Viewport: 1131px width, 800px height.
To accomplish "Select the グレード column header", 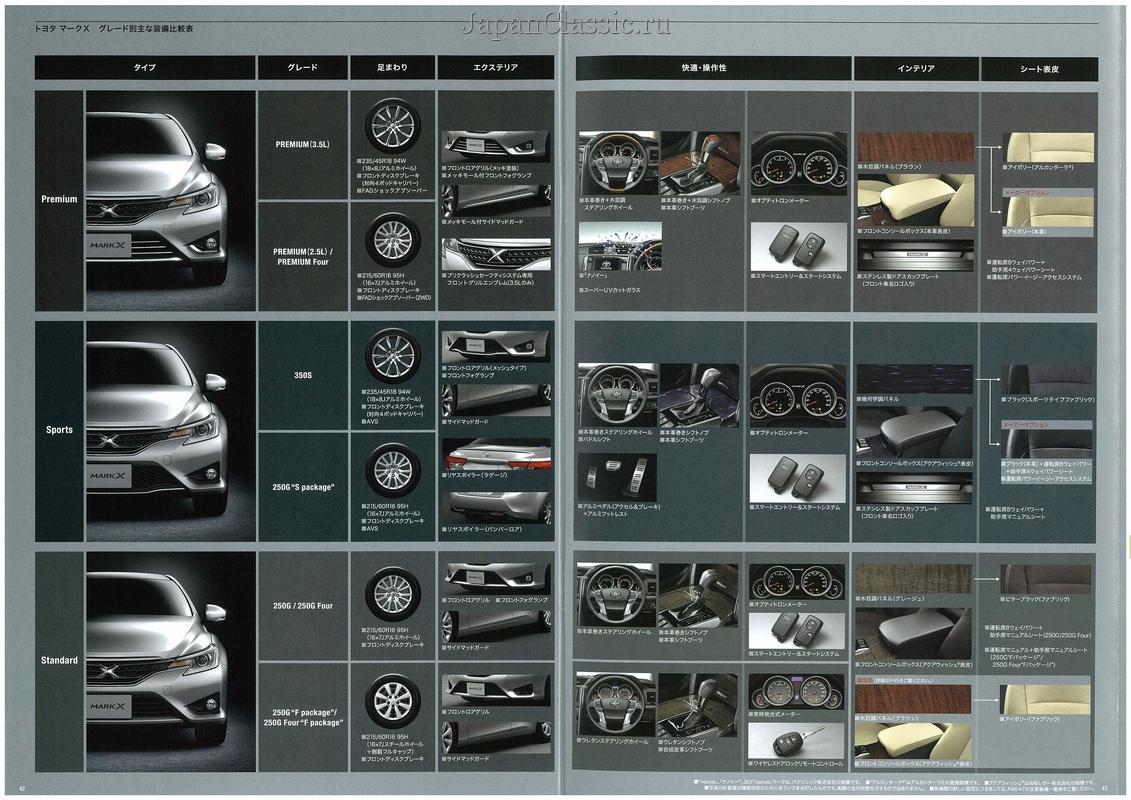I will (x=302, y=67).
